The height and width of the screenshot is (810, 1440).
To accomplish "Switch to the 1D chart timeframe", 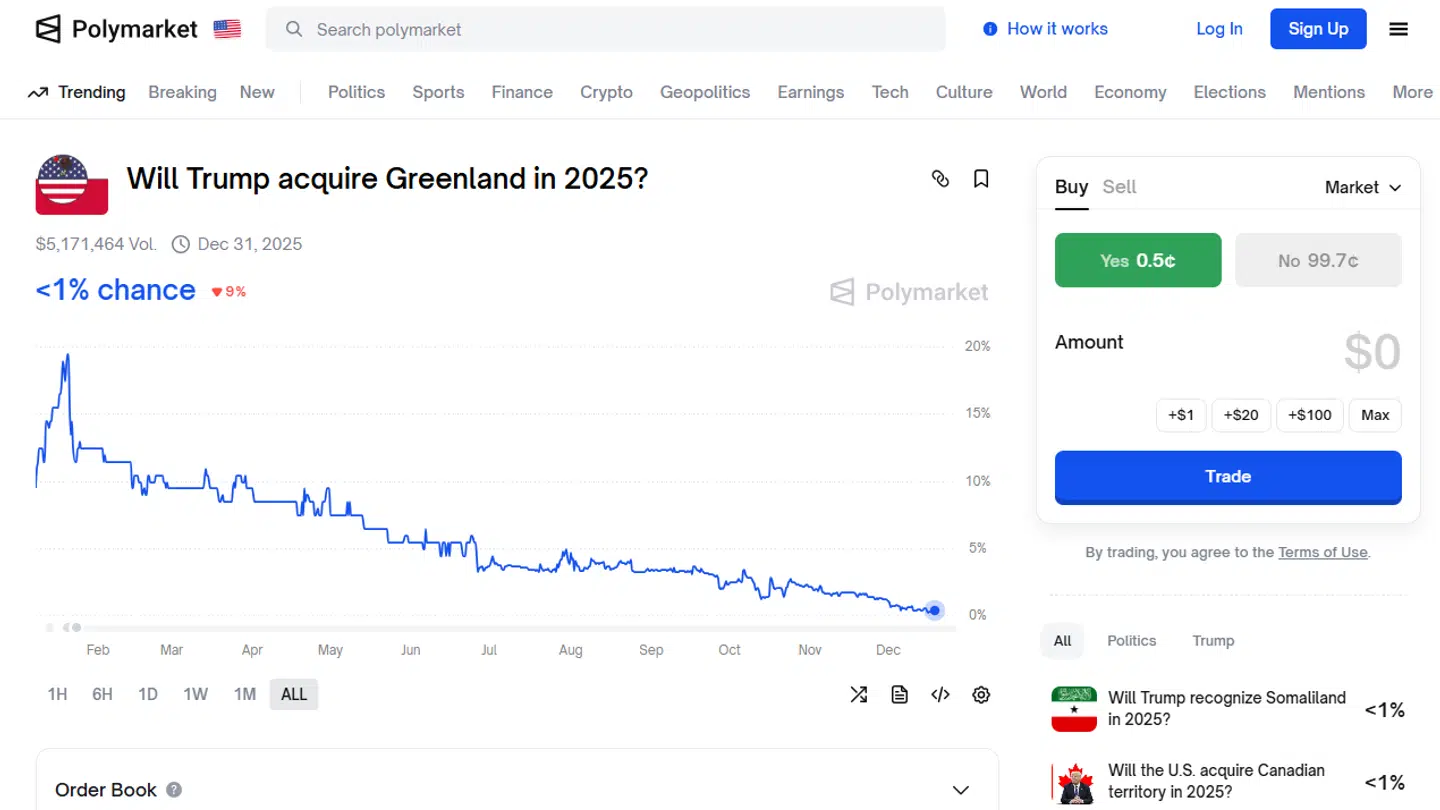I will (x=148, y=694).
